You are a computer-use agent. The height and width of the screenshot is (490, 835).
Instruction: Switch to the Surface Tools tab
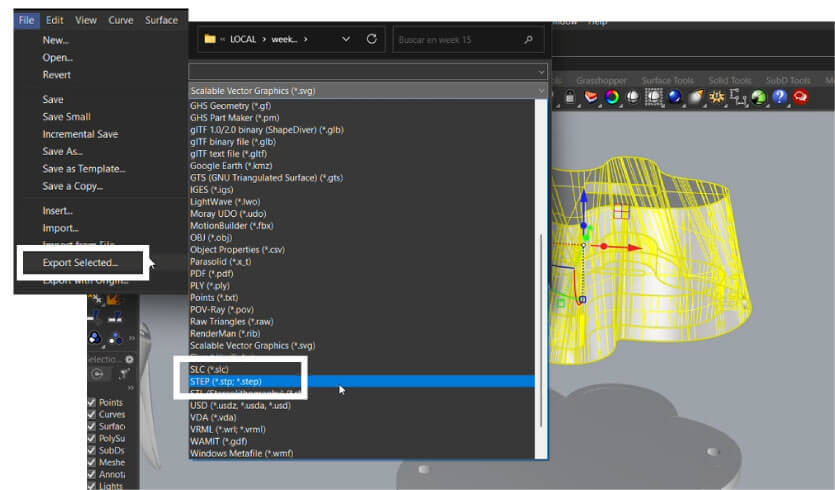667,80
